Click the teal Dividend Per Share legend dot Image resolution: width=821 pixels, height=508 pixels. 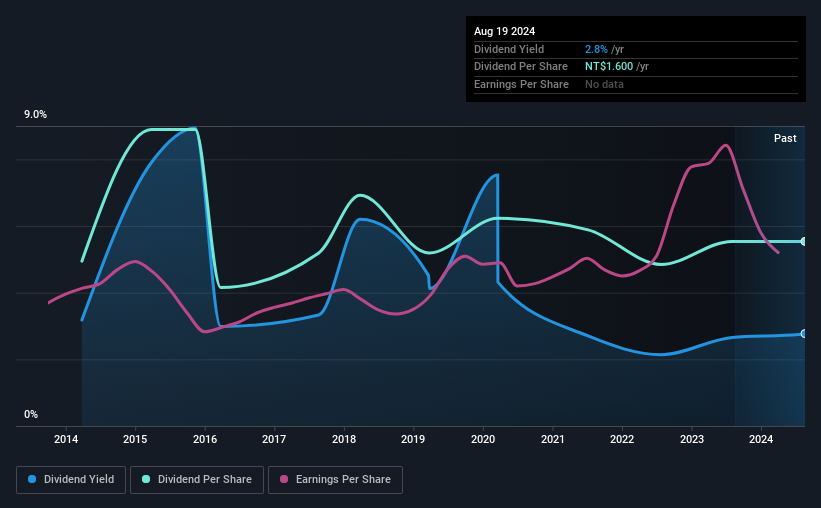click(x=146, y=479)
